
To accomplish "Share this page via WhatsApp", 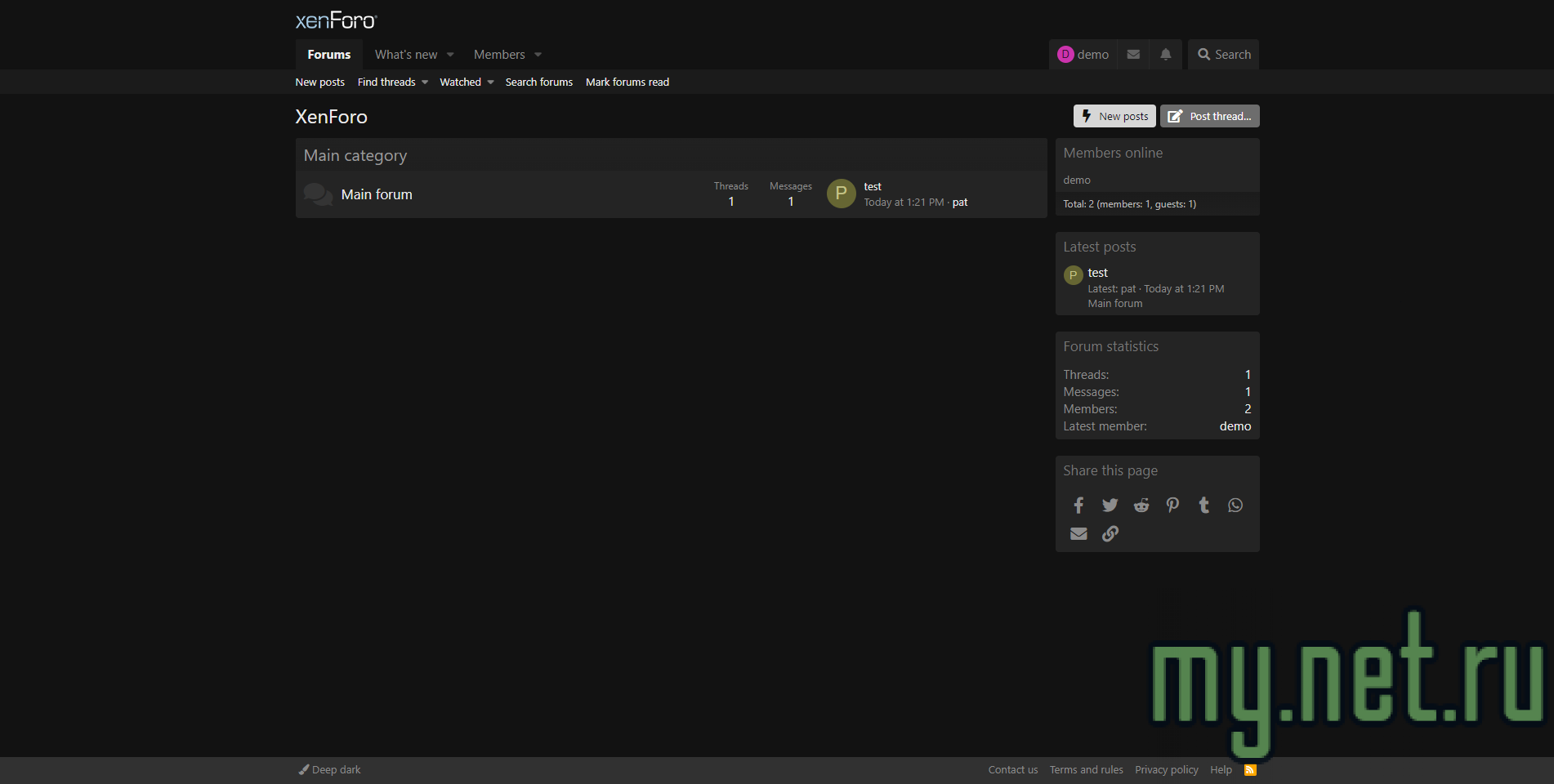I will tap(1235, 505).
